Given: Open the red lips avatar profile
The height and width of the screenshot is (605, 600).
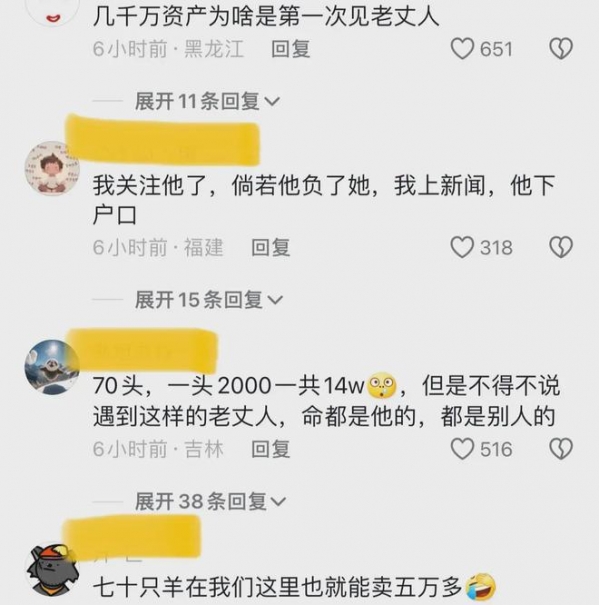Looking at the screenshot, I should [52, 12].
